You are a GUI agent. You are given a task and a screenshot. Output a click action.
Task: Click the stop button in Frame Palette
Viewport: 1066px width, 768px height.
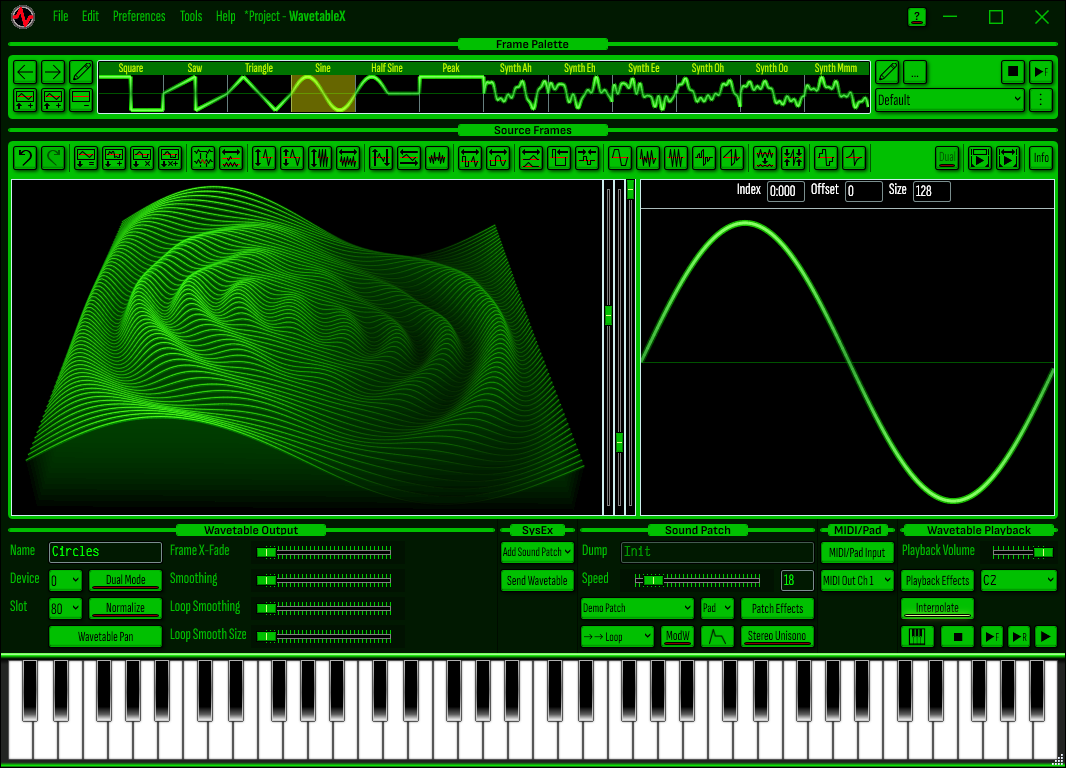[1013, 72]
